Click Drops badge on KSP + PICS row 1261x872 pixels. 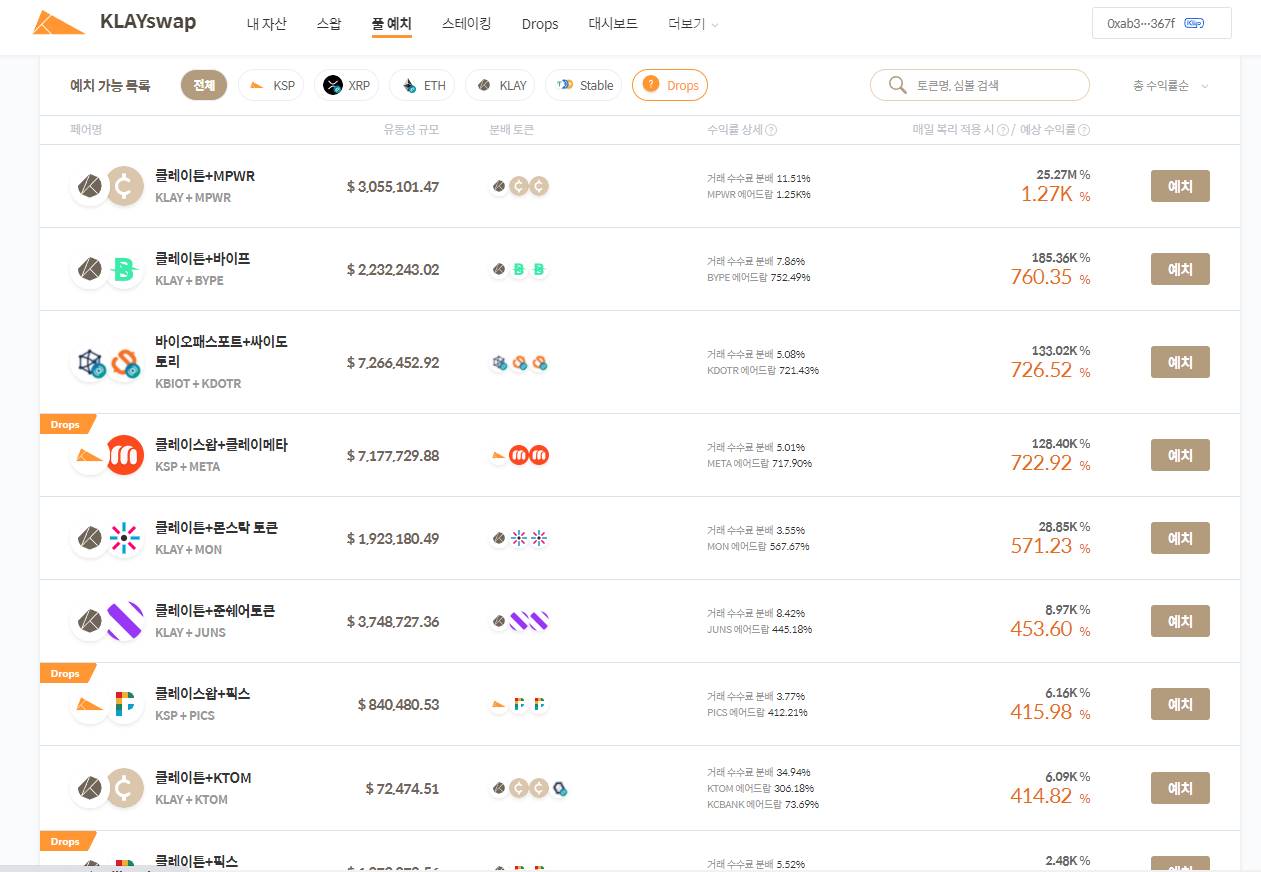pyautogui.click(x=67, y=673)
